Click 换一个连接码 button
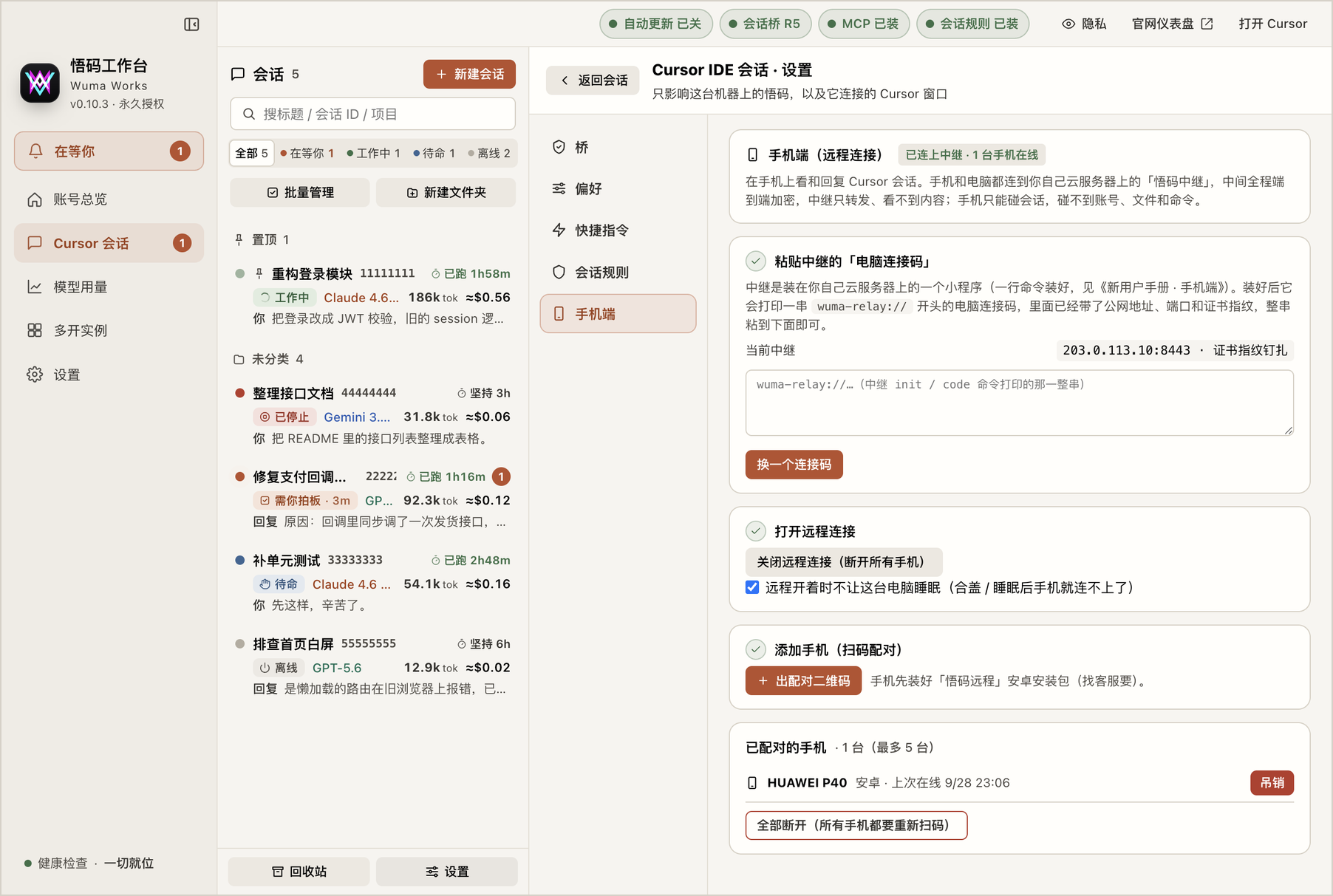The height and width of the screenshot is (896, 1333). click(x=794, y=465)
